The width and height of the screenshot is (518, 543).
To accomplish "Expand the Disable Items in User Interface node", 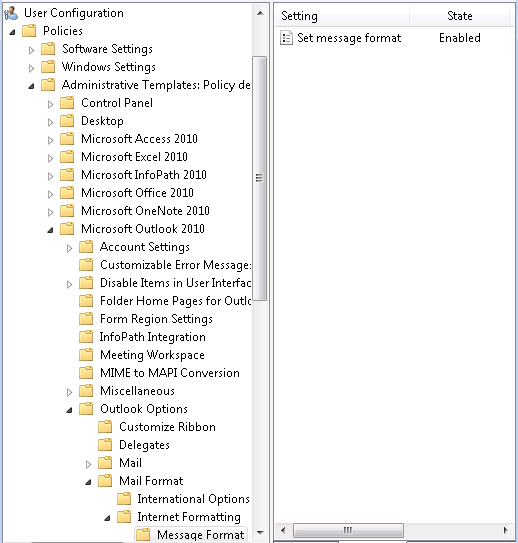I will click(x=69, y=284).
